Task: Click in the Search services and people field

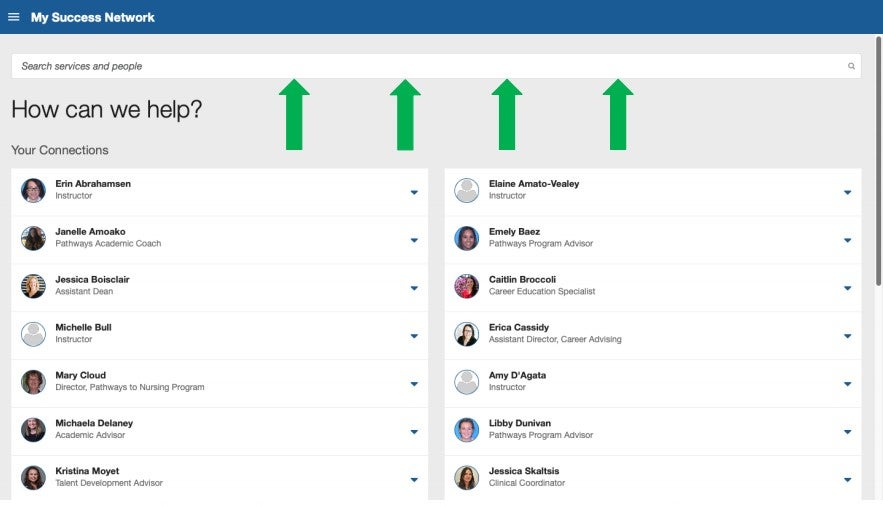Action: pos(430,66)
